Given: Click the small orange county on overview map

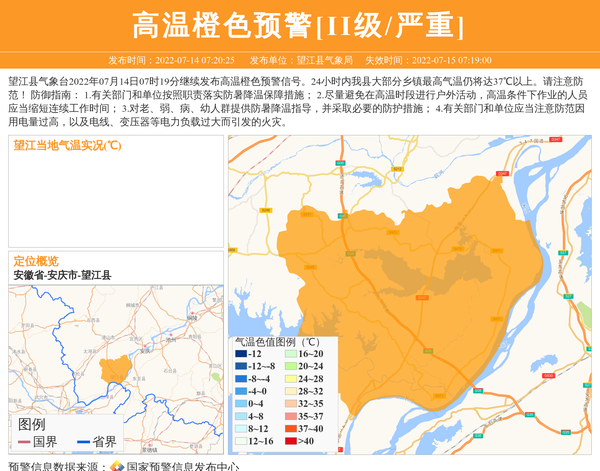Looking at the screenshot, I should point(115,370).
